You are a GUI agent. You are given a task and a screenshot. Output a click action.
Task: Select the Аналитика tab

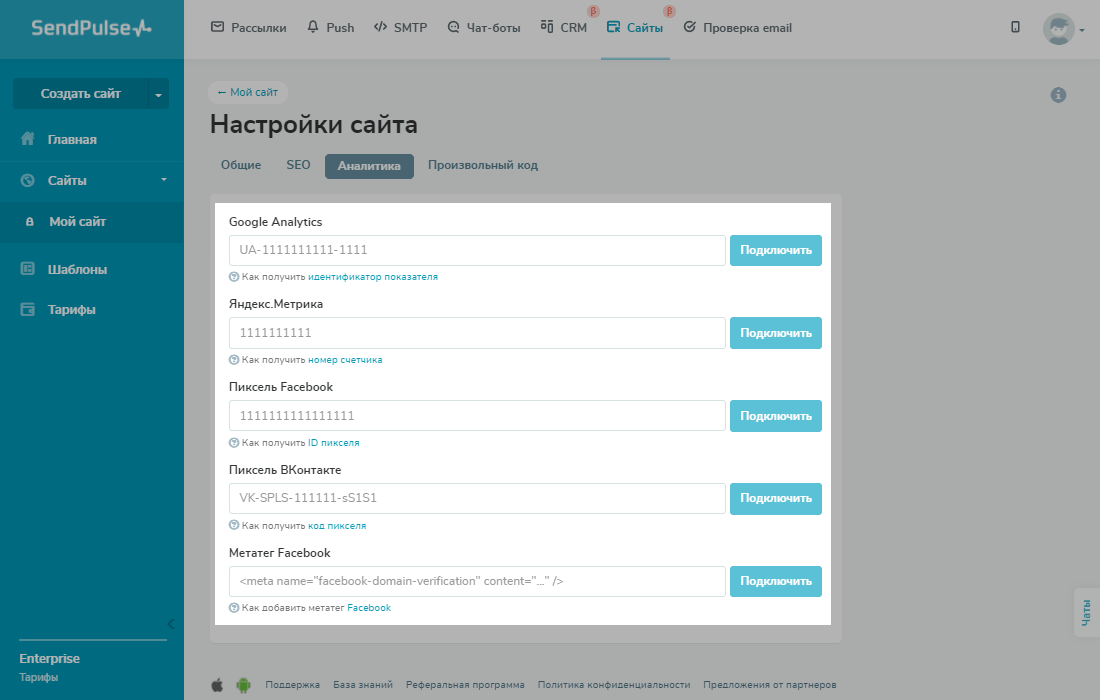[369, 166]
